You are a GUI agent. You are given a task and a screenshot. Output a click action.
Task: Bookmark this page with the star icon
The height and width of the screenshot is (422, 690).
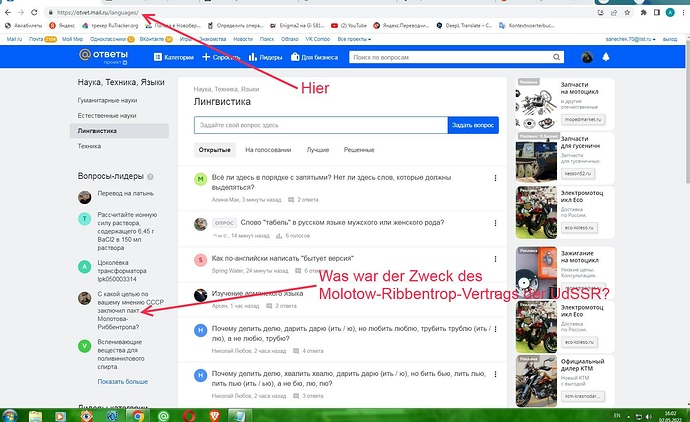[x=627, y=12]
